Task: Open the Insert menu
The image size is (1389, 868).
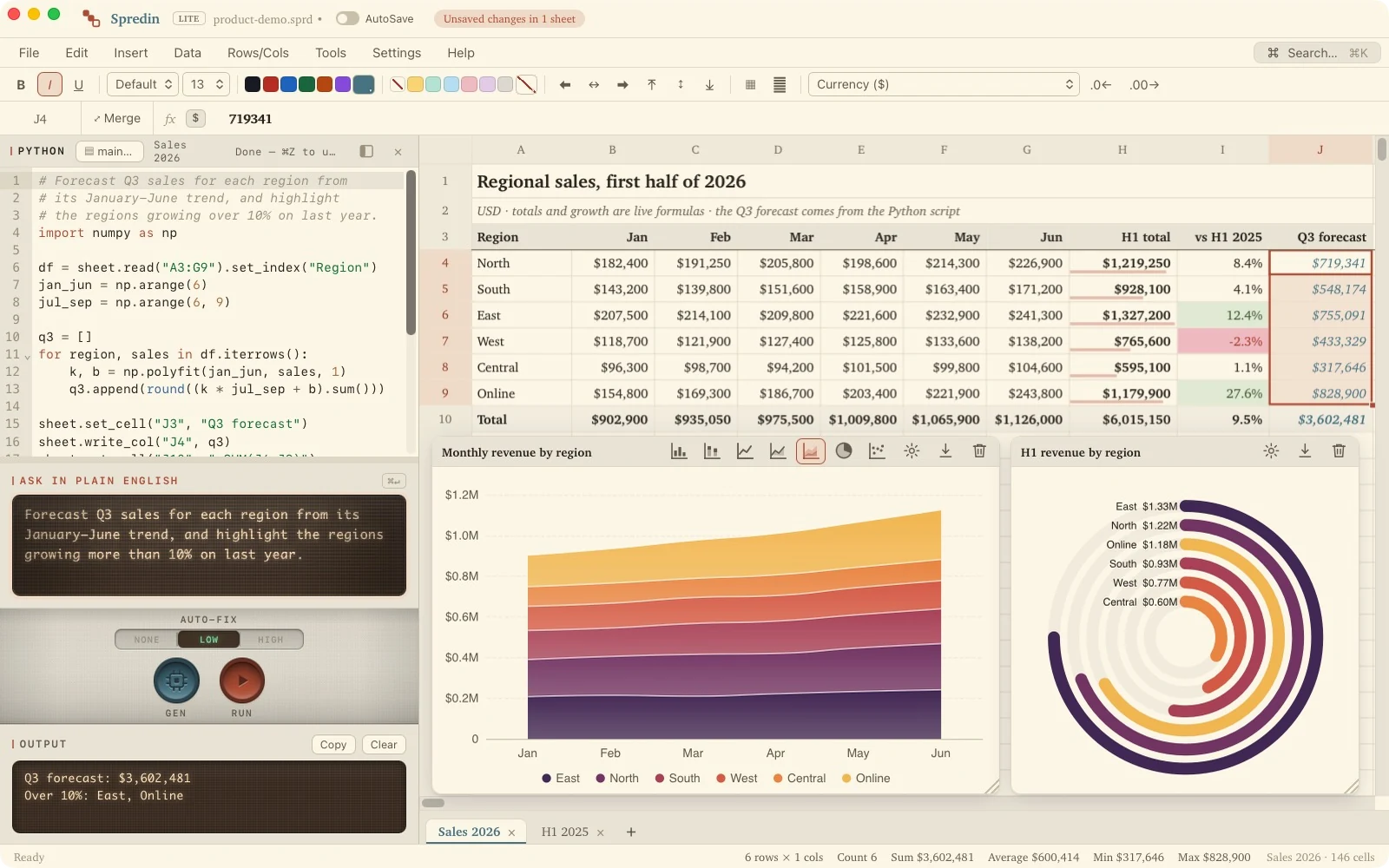Action: 131,53
